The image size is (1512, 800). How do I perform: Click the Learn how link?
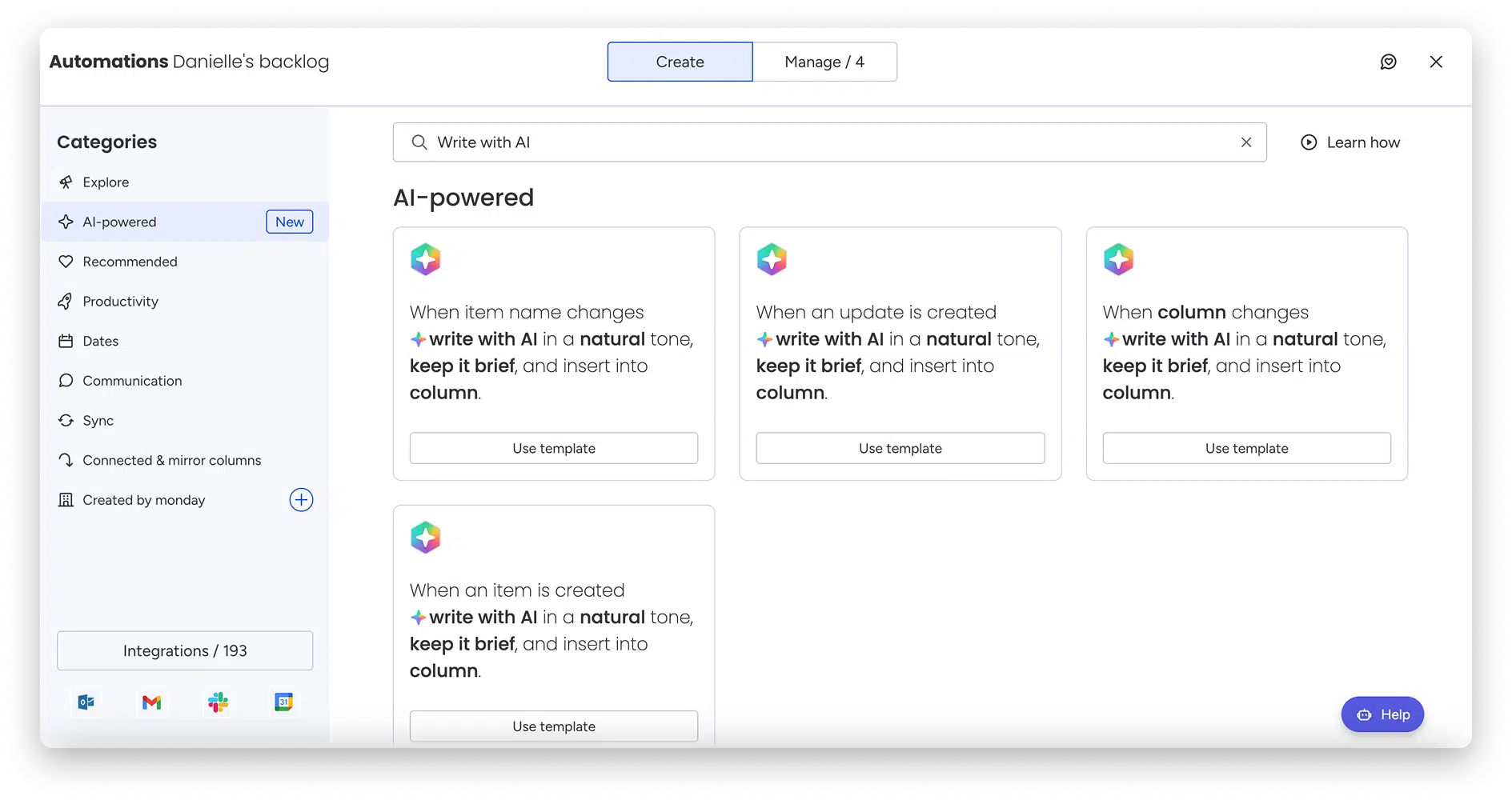[1350, 142]
